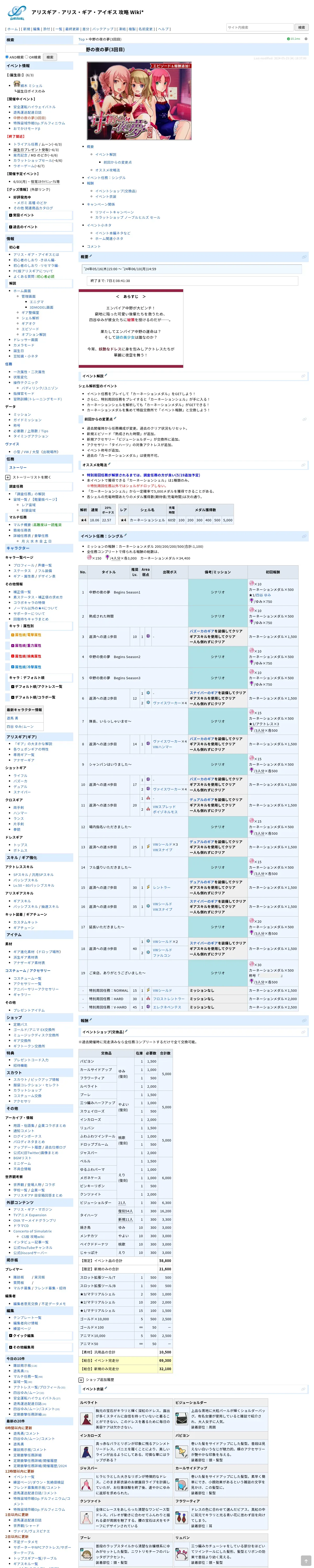Click the インカローズ costume icon
Screen dimensions: 314x1568
(87, 1452)
